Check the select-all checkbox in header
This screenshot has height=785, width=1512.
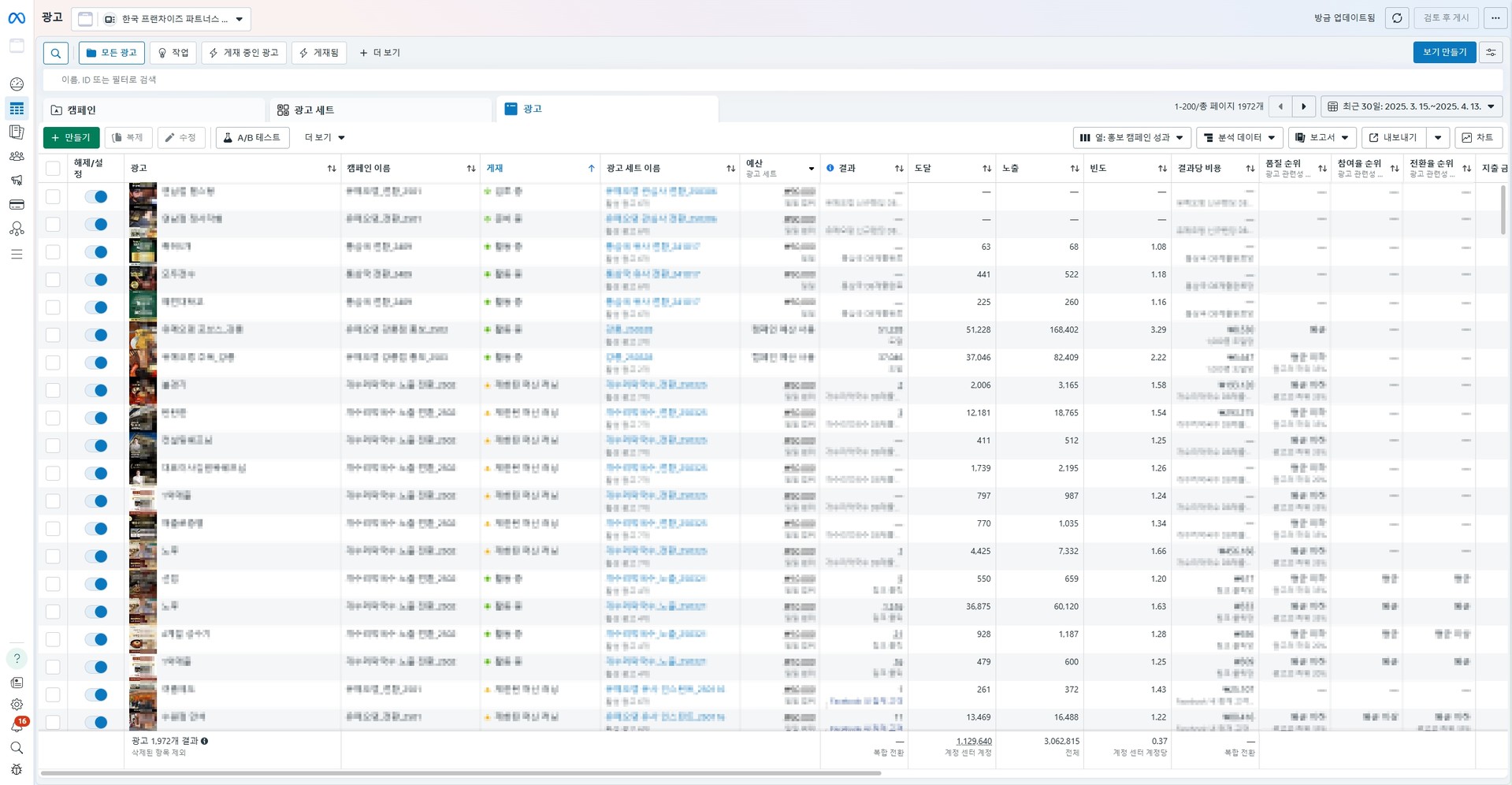pyautogui.click(x=53, y=168)
